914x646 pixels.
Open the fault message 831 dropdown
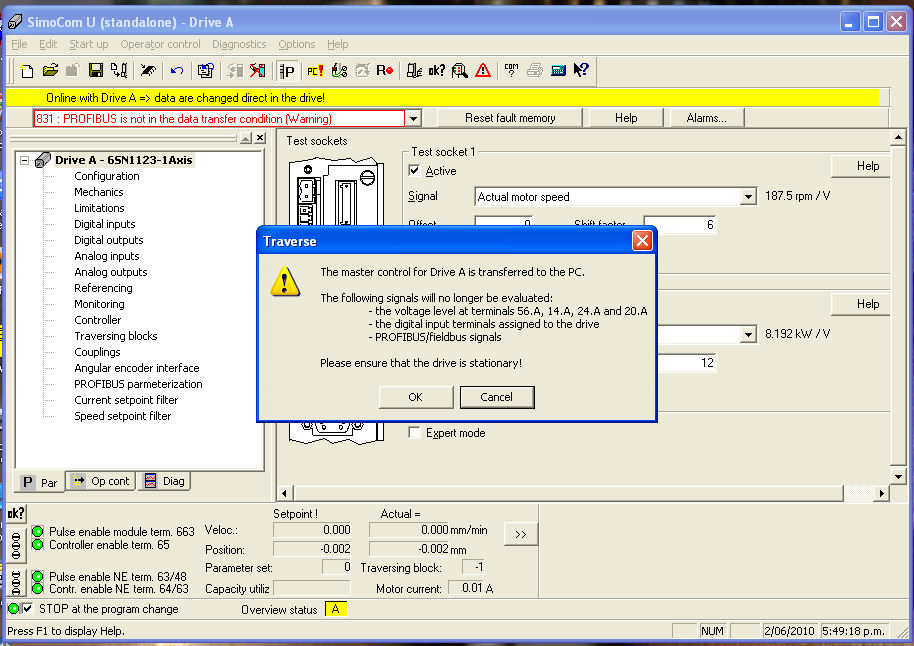coord(413,118)
